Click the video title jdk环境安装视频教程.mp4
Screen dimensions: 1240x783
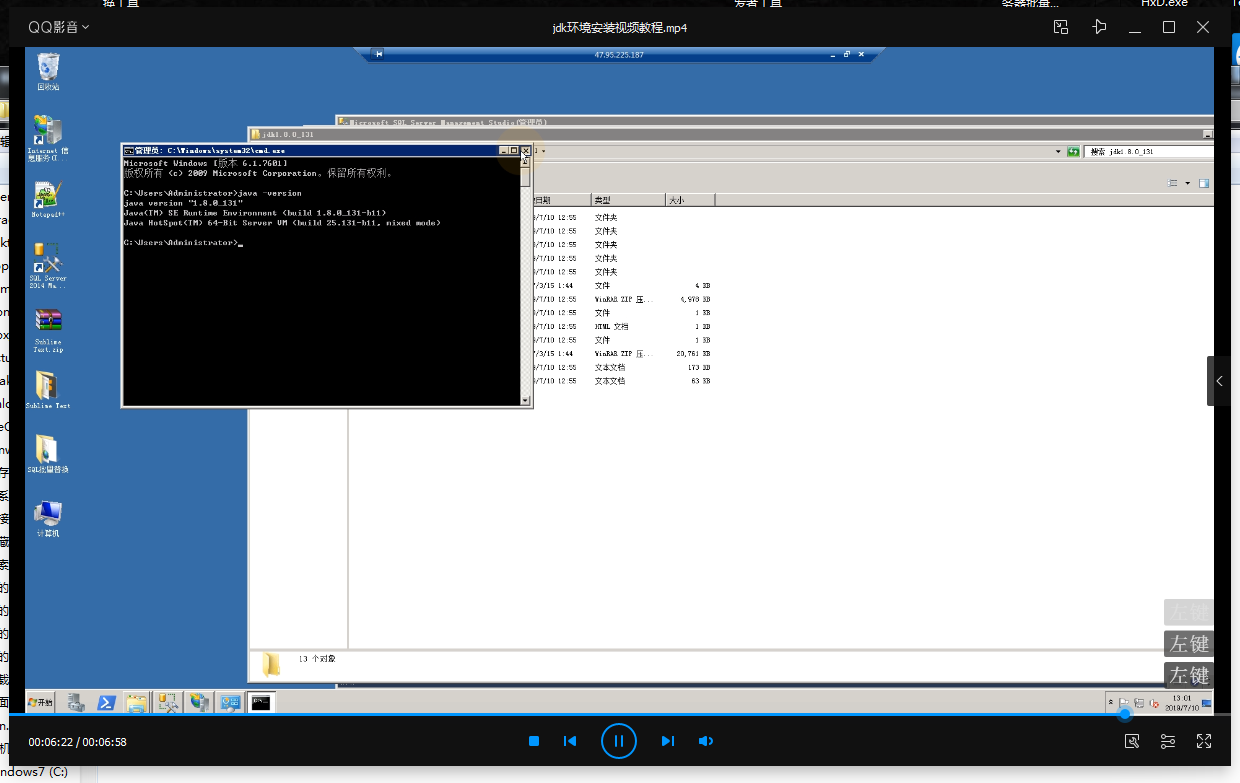click(619, 28)
